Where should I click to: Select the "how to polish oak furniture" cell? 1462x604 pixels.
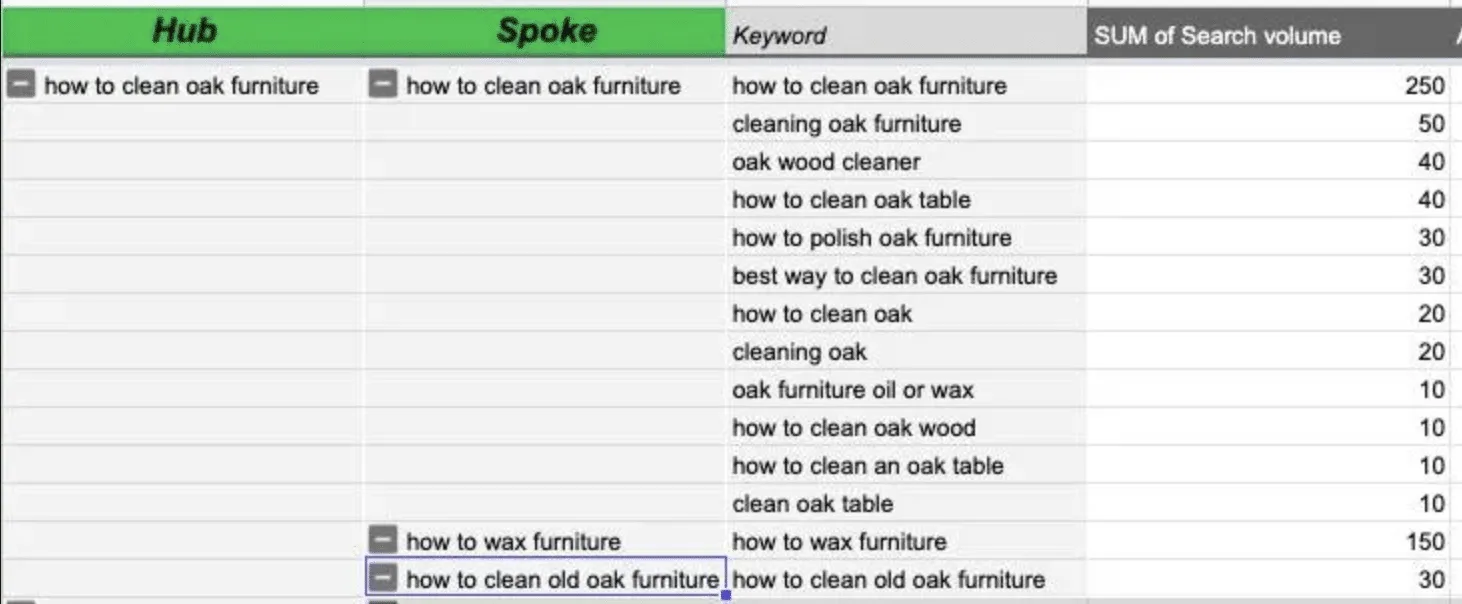[906, 238]
